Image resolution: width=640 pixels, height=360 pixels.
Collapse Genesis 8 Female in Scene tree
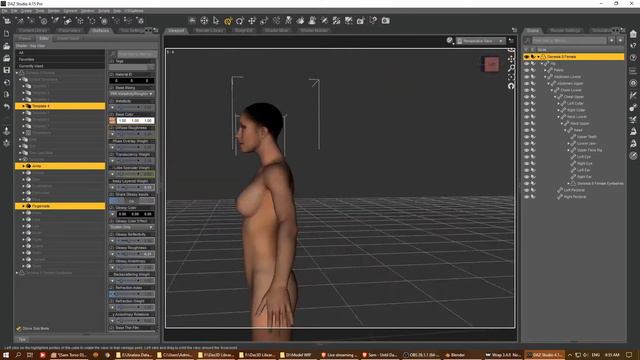(x=538, y=57)
